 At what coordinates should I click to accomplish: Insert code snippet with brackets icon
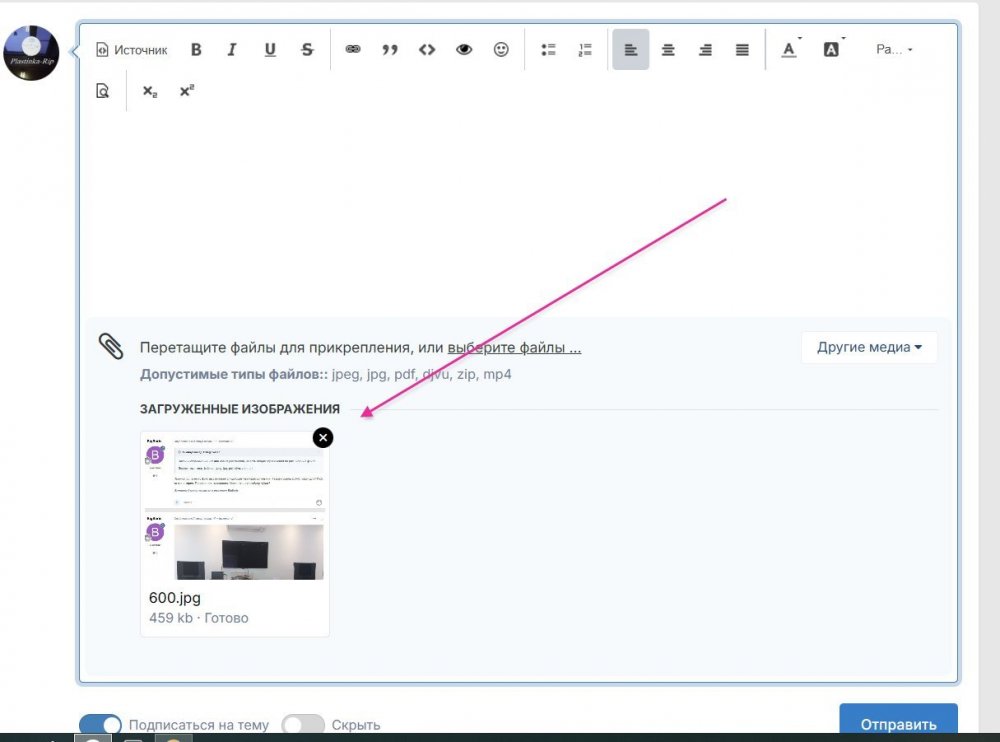pyautogui.click(x=427, y=50)
